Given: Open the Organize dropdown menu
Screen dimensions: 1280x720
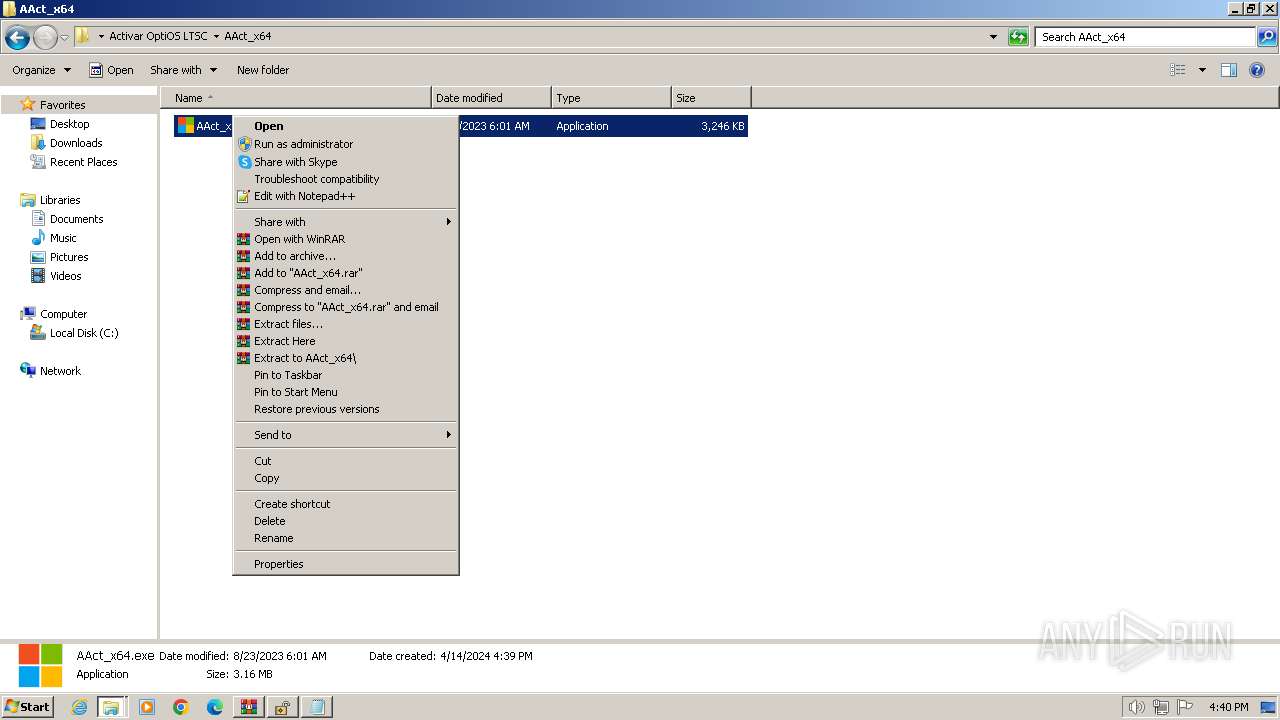Looking at the screenshot, I should click(42, 70).
